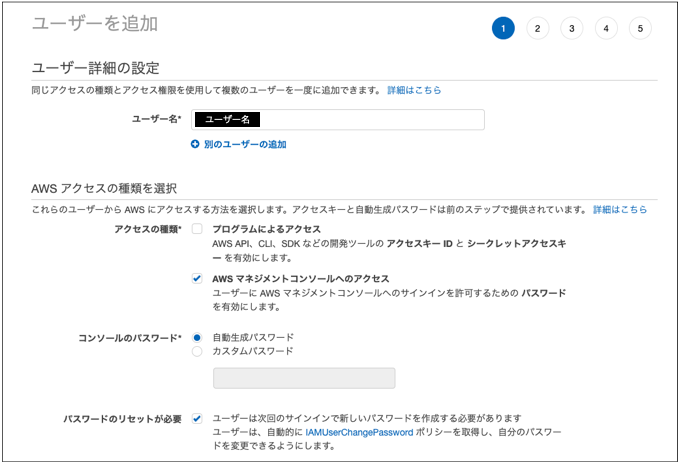Image resolution: width=680 pixels, height=464 pixels.
Task: Open 詳細はこちら link under AWS アクセスの種類を選択
Action: tap(620, 209)
